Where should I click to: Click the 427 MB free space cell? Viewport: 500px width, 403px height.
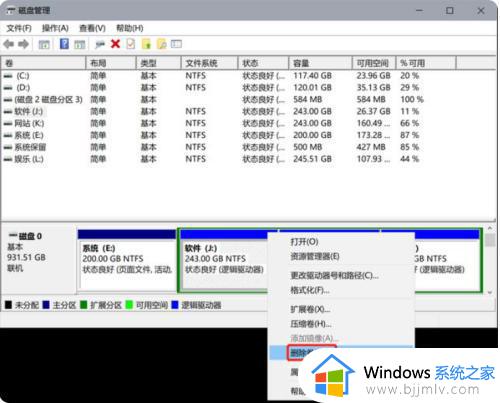371,147
